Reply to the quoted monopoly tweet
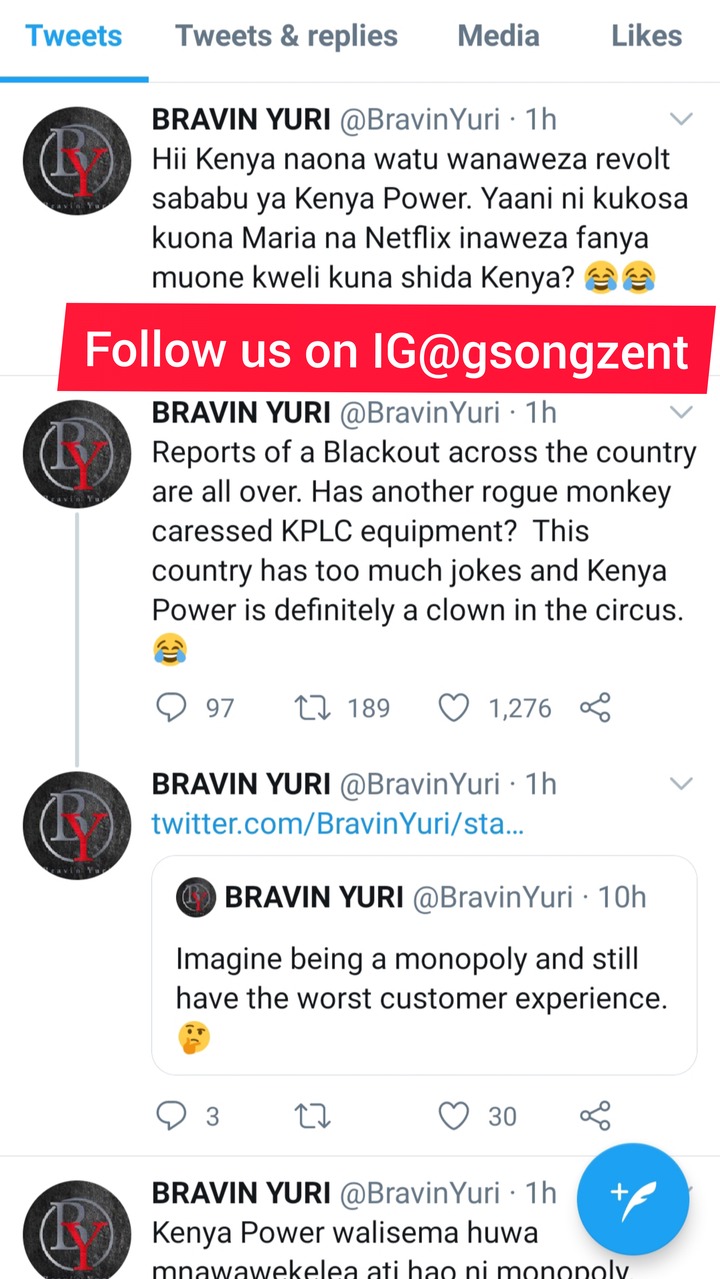Image resolution: width=720 pixels, height=1279 pixels. tap(172, 1115)
